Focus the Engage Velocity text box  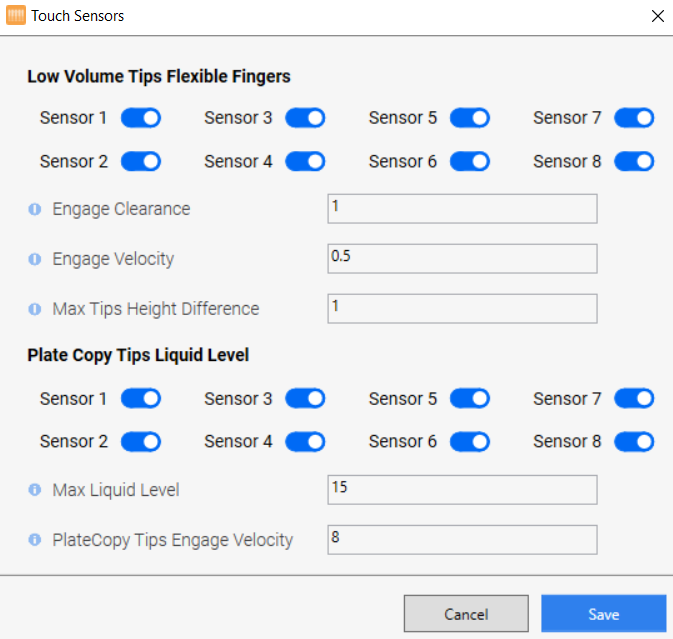[462, 258]
